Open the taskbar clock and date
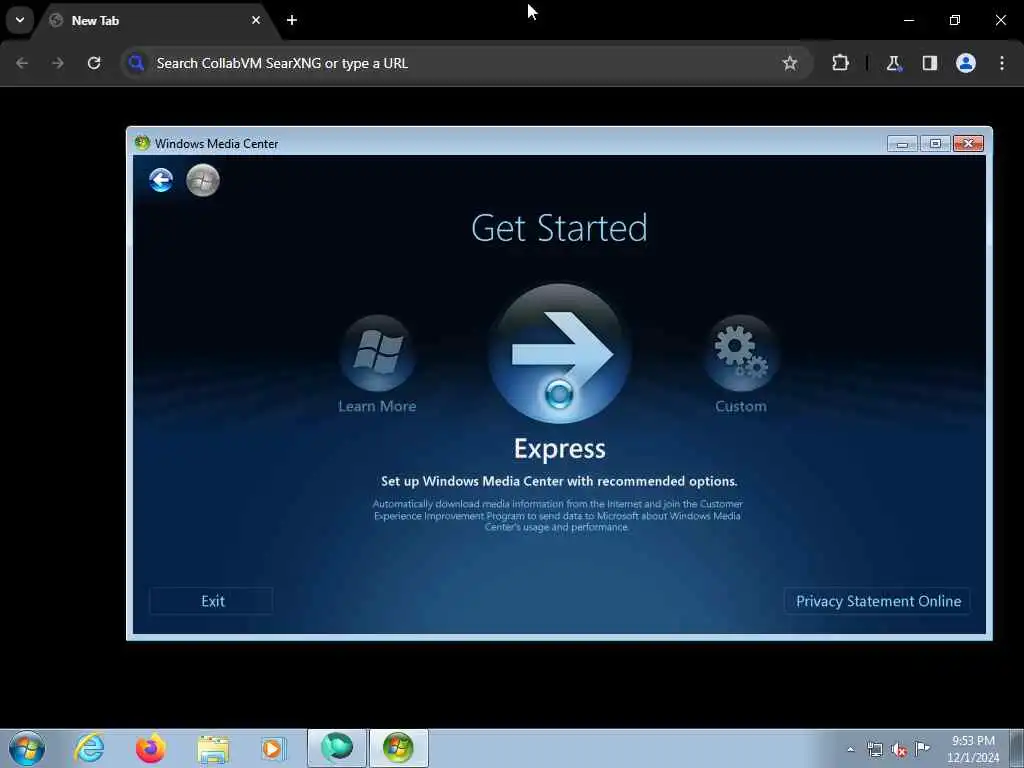This screenshot has width=1024, height=768. pyautogui.click(x=973, y=749)
